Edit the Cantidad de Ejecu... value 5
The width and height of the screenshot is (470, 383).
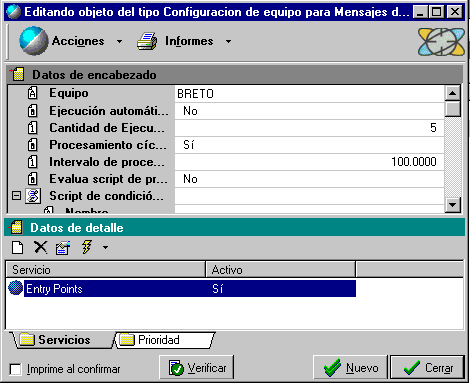[309, 128]
